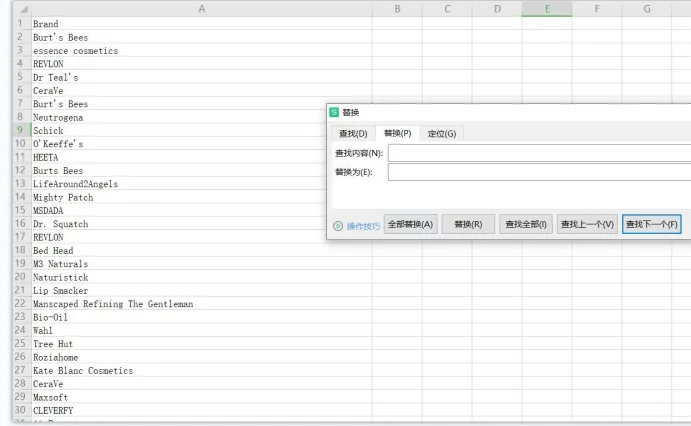
Task: Click the 操作技巧 play icon
Action: pyautogui.click(x=338, y=226)
